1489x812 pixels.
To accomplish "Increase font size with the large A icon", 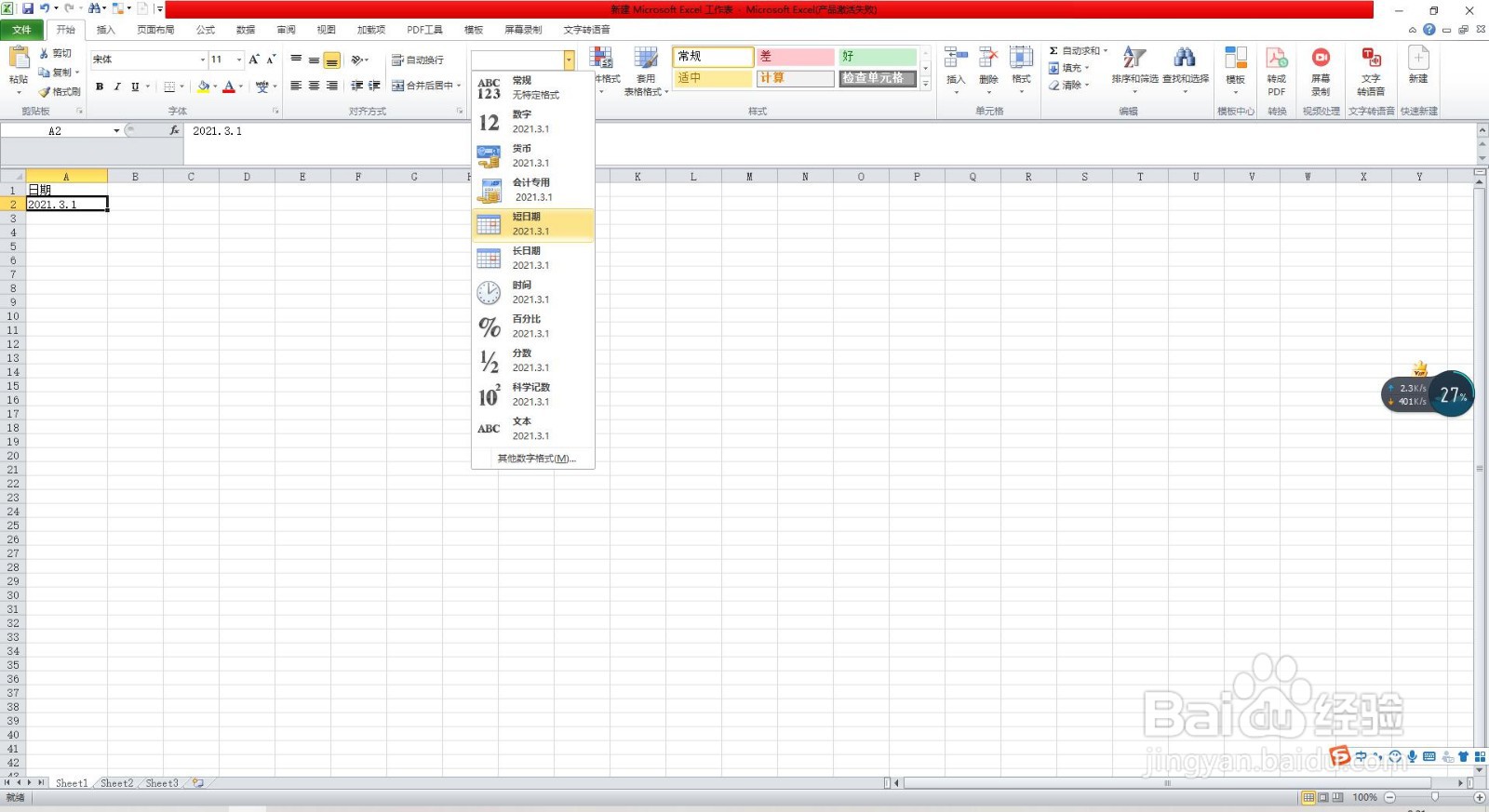I will coord(253,60).
